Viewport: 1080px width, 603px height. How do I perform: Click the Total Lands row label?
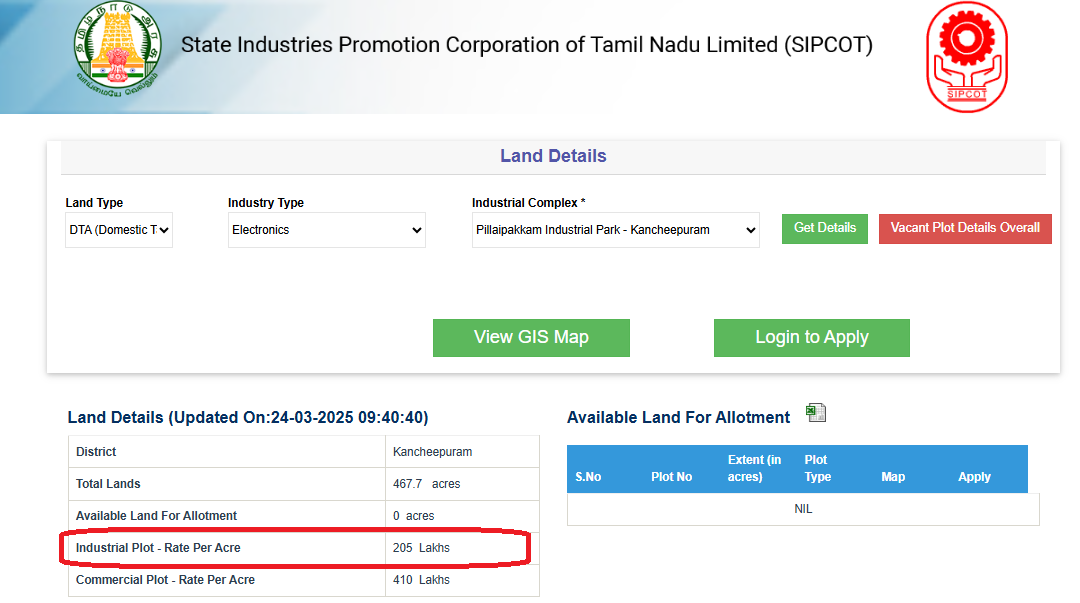pos(108,484)
